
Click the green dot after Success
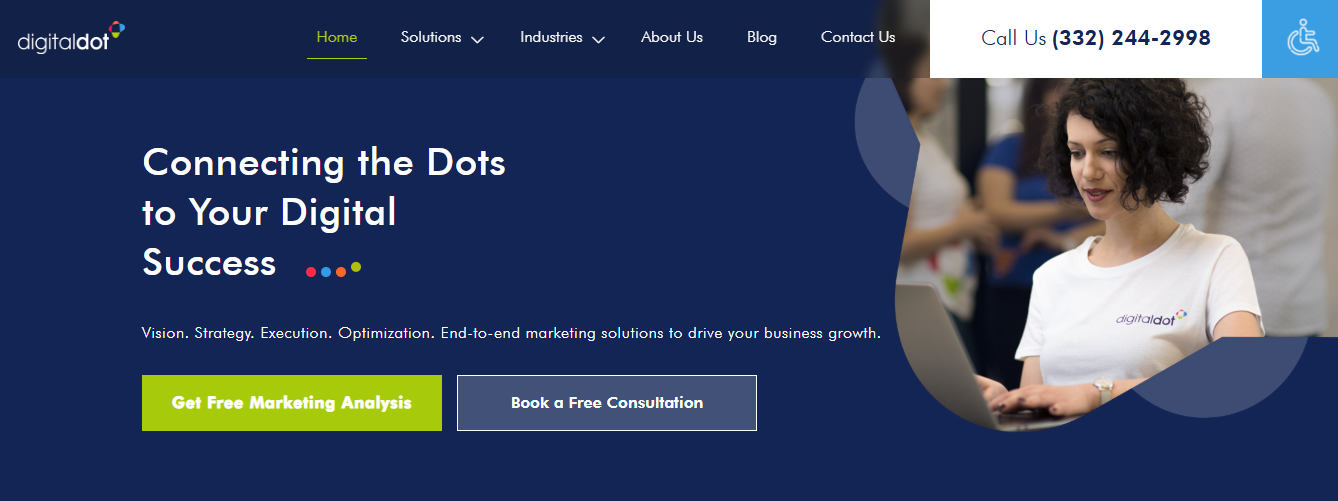tap(356, 268)
